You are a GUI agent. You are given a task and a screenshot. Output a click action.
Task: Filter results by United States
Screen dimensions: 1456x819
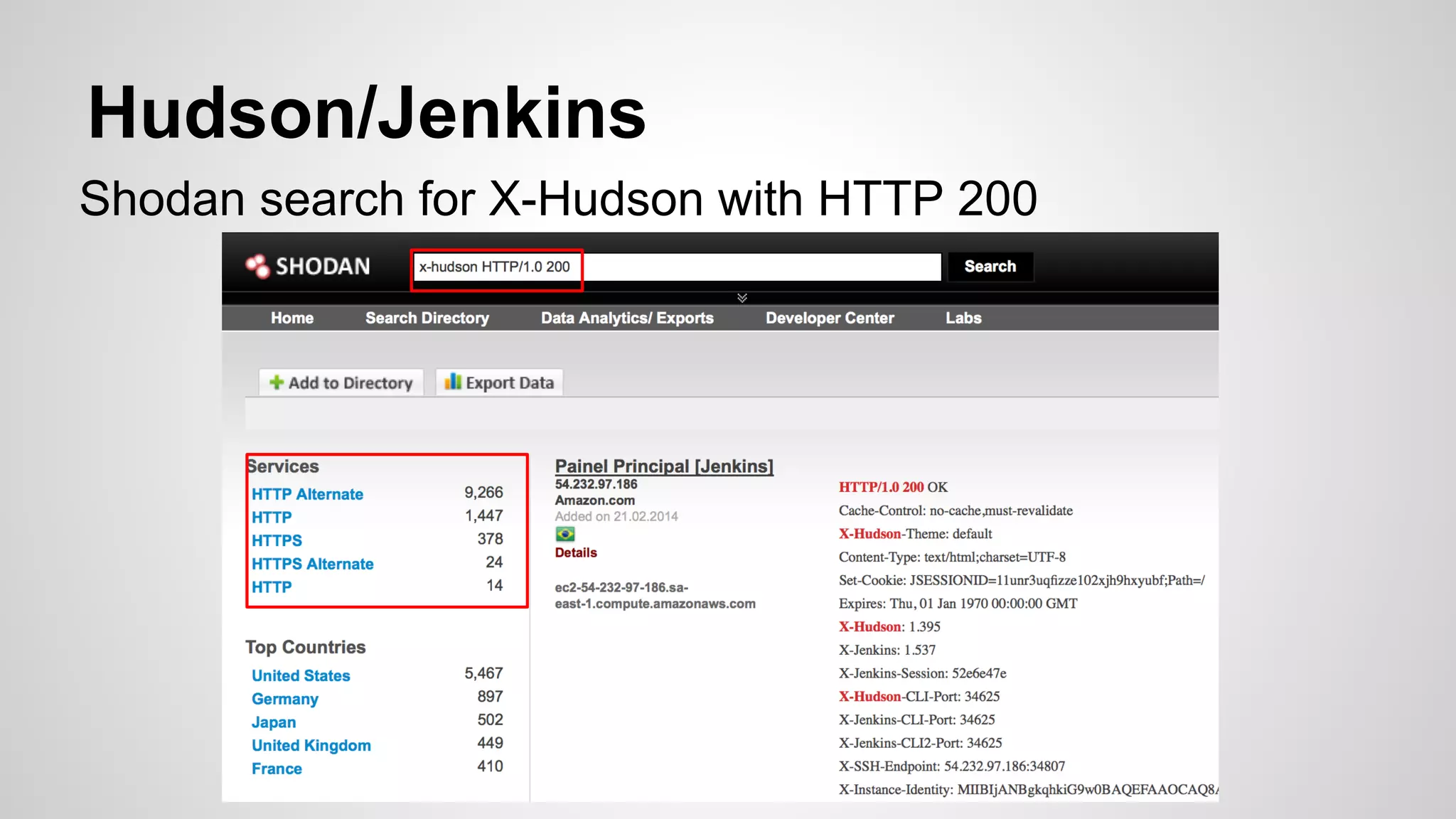click(301, 675)
